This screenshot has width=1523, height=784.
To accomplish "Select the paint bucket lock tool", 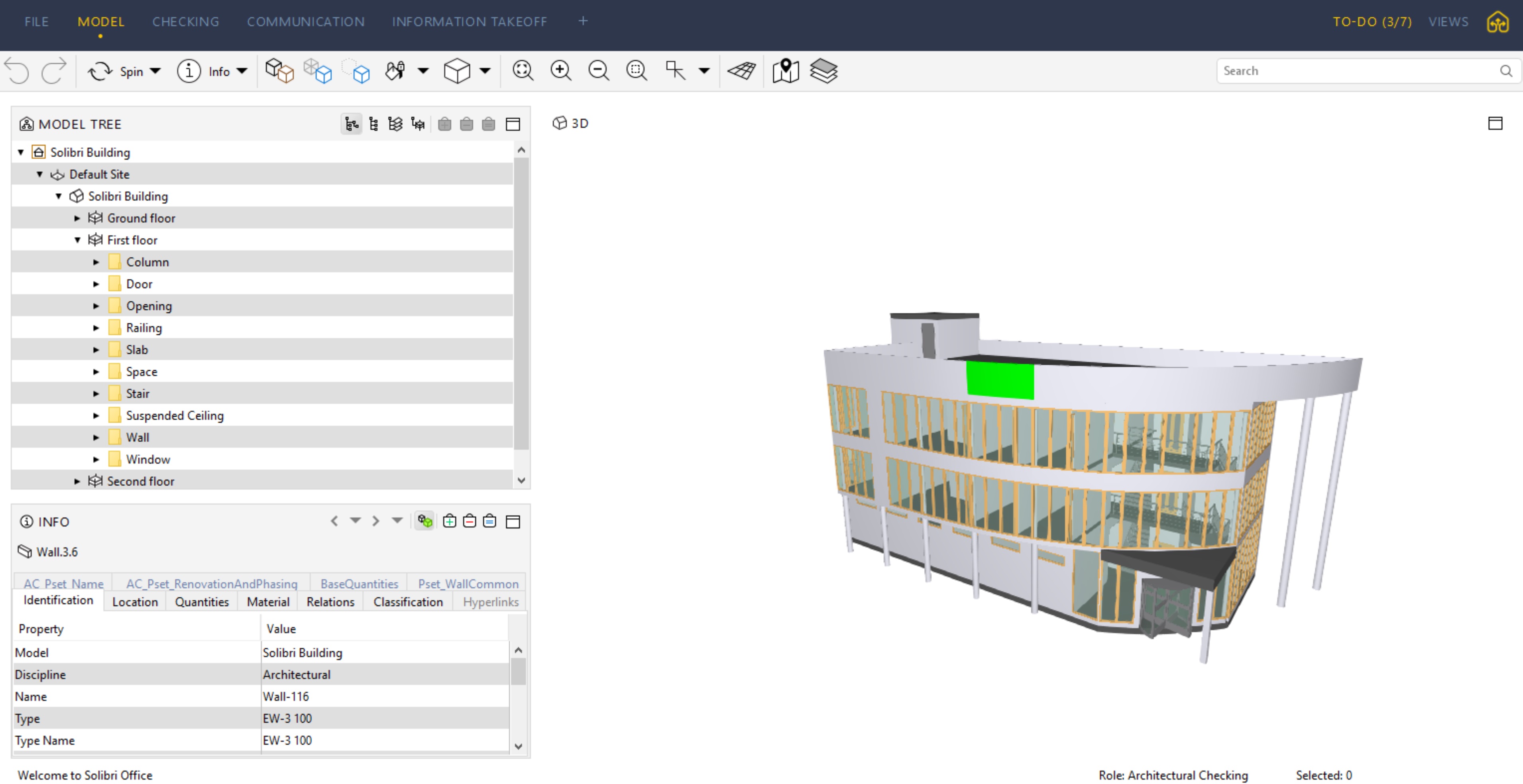I will pyautogui.click(x=395, y=71).
